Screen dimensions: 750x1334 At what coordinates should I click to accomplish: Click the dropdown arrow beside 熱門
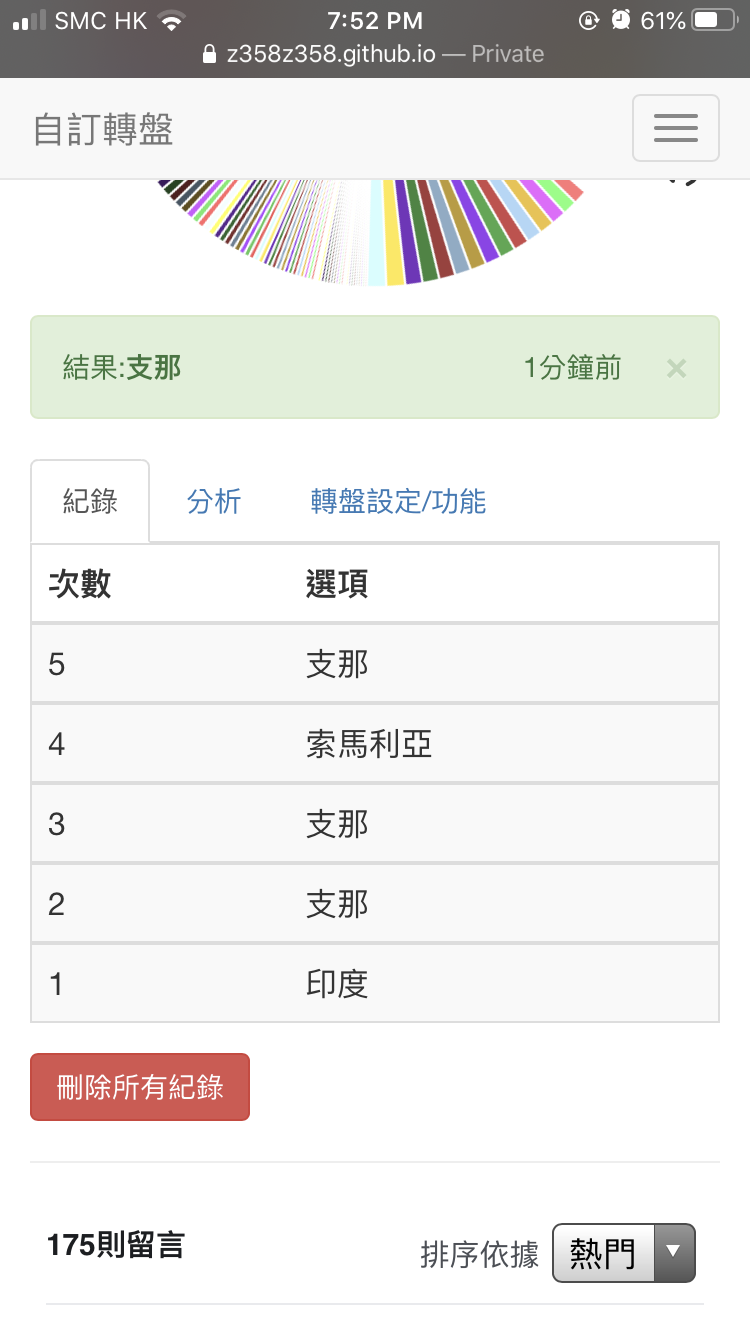674,1253
